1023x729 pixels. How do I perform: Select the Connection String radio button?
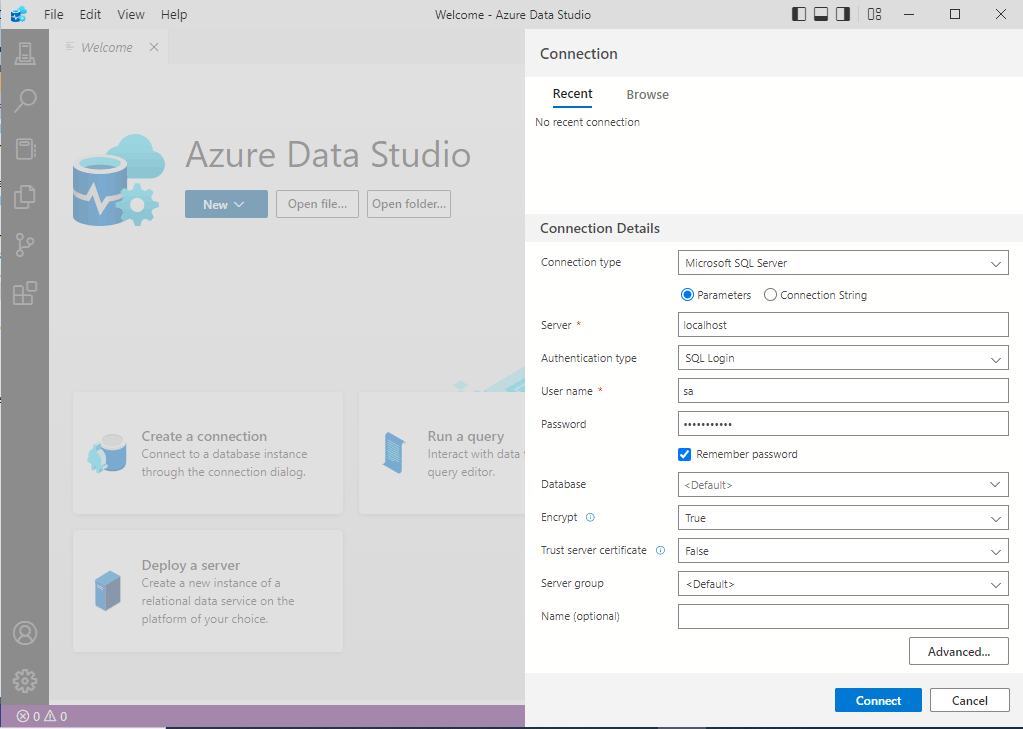pos(770,294)
